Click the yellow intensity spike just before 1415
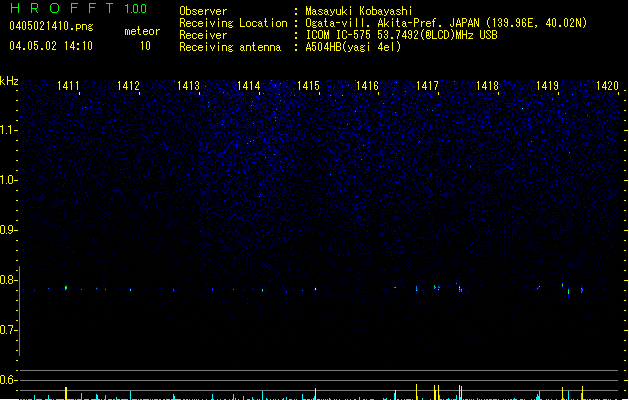Image resolution: width=629 pixels, height=400 pixels. tap(316, 394)
